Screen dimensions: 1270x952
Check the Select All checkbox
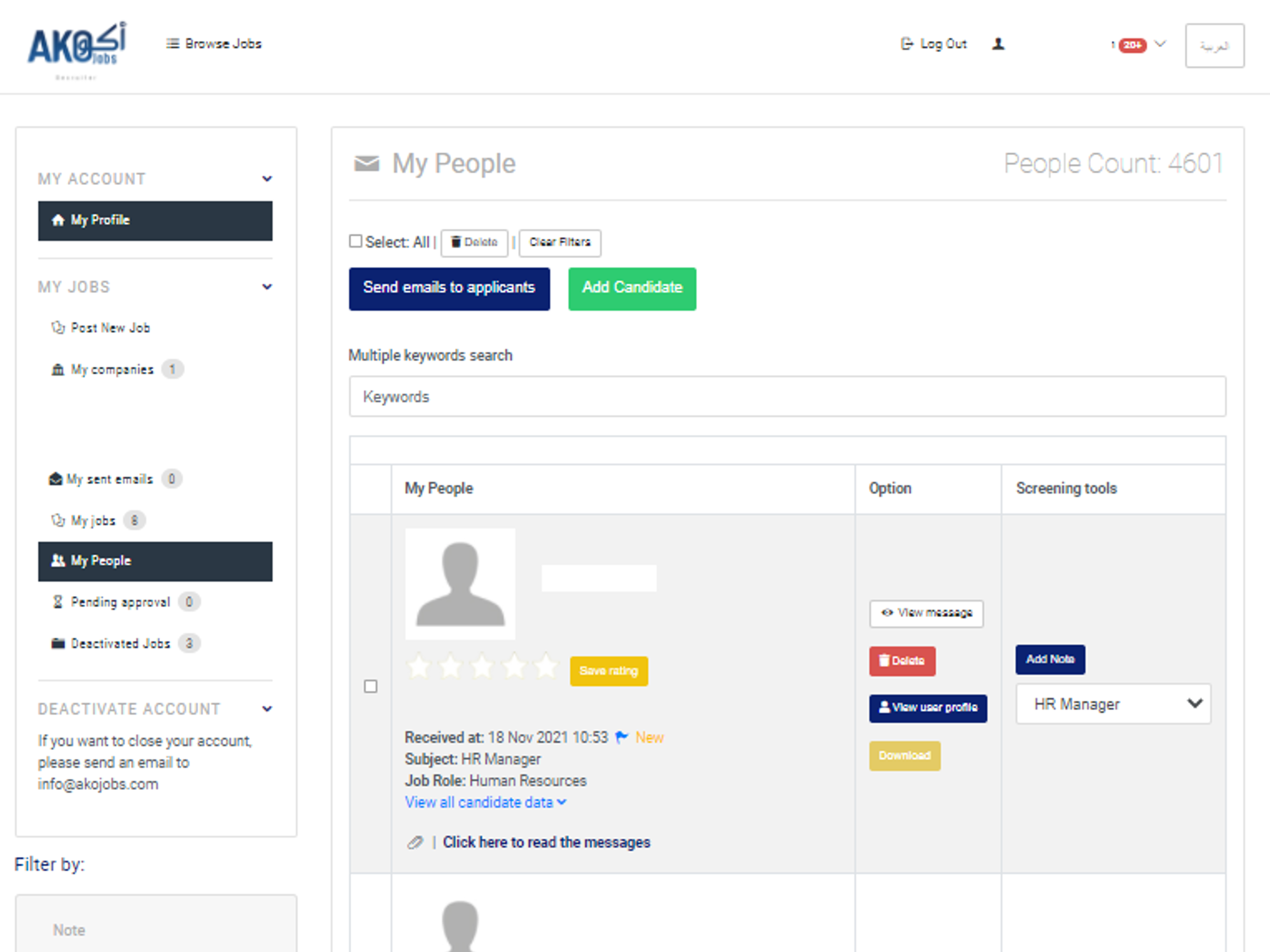pos(355,241)
